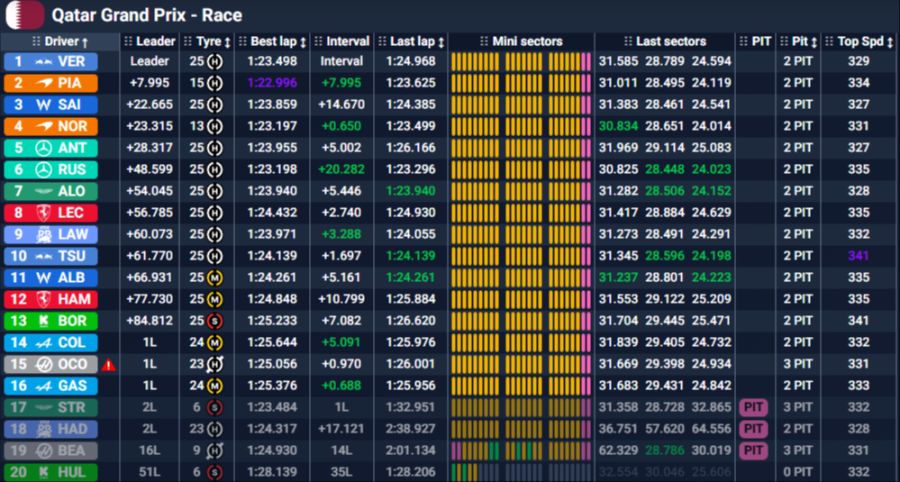Viewport: 900px width, 482px height.
Task: Select the TSU driver badge
Action: (x=51, y=256)
